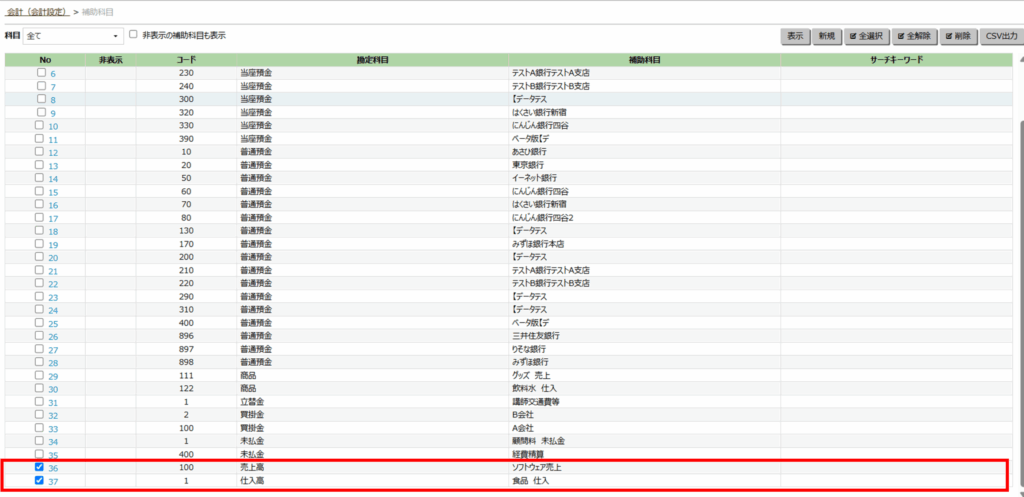Uncheck the checkbox for row 36
This screenshot has width=1024, height=497.
[41, 467]
